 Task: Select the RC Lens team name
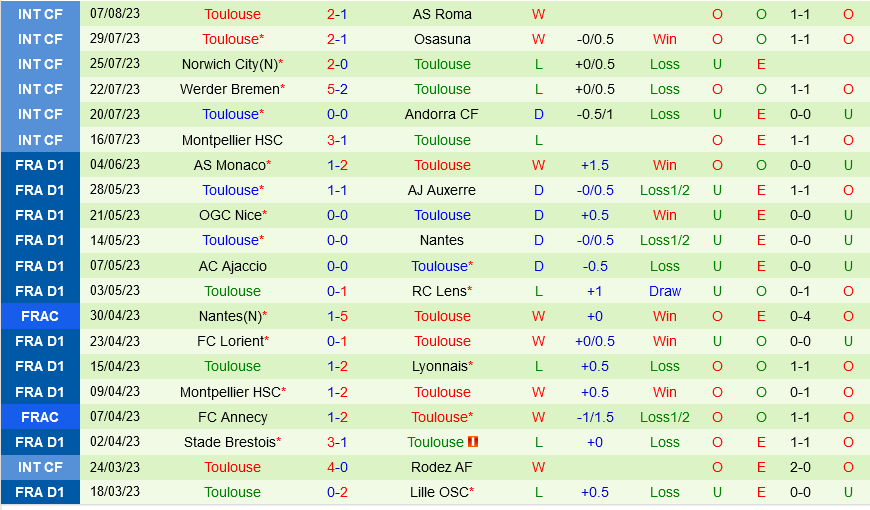point(442,291)
